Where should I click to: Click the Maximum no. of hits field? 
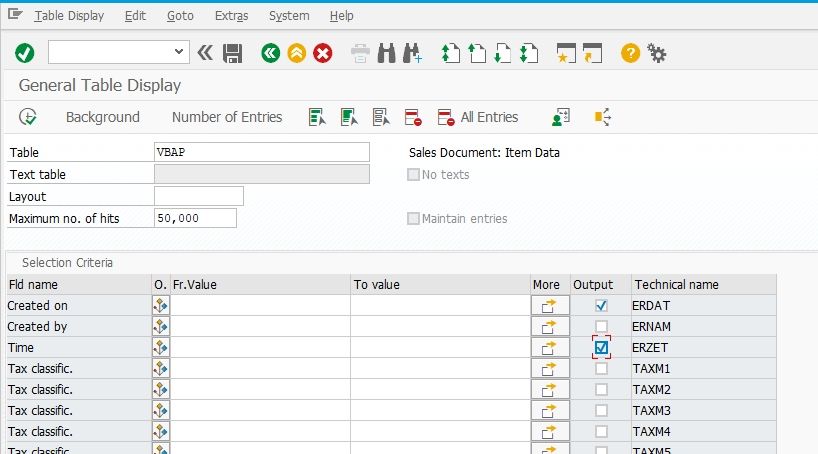click(195, 218)
